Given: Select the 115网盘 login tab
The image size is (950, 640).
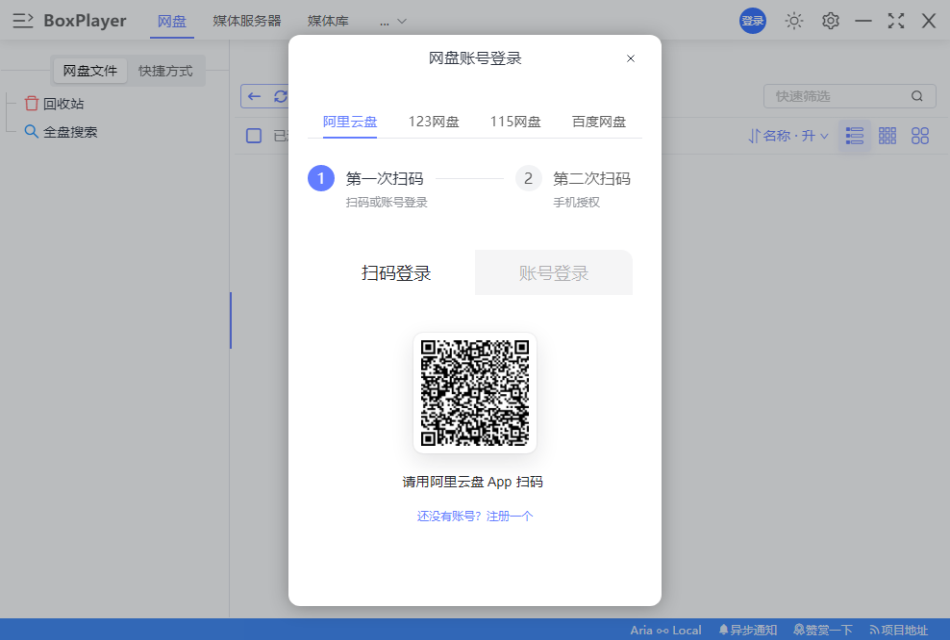Looking at the screenshot, I should click(x=515, y=122).
